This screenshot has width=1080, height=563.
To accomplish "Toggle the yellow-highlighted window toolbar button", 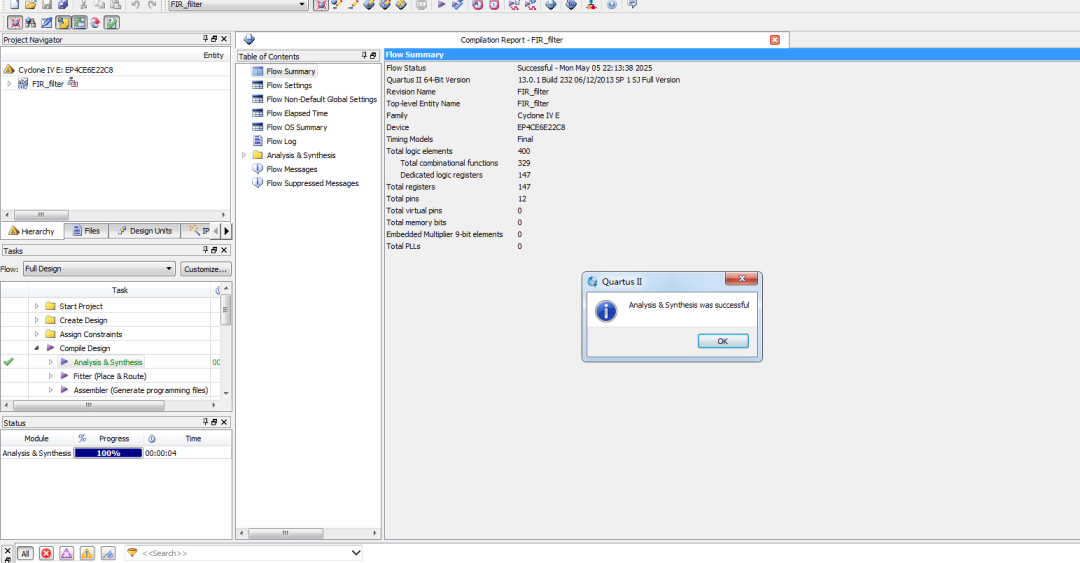I will 63,23.
